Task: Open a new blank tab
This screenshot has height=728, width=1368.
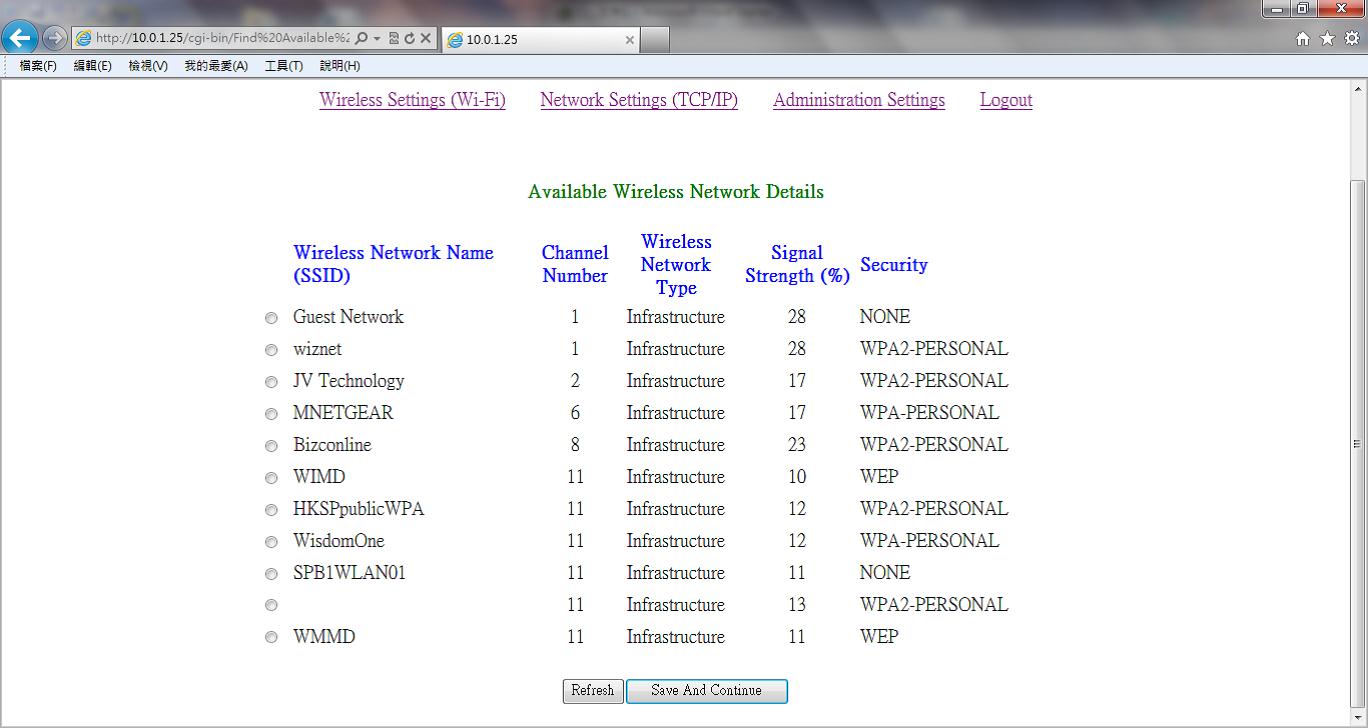Action: (x=654, y=40)
